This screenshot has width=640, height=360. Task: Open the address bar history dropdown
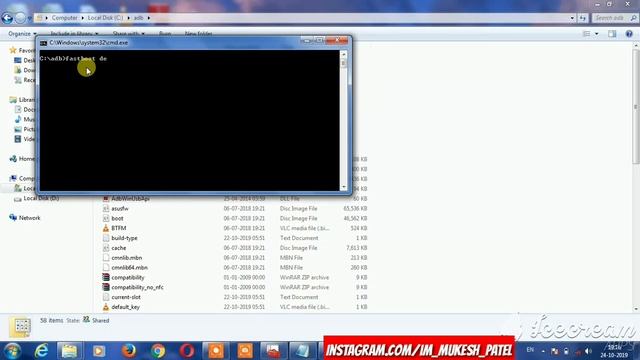coord(572,18)
